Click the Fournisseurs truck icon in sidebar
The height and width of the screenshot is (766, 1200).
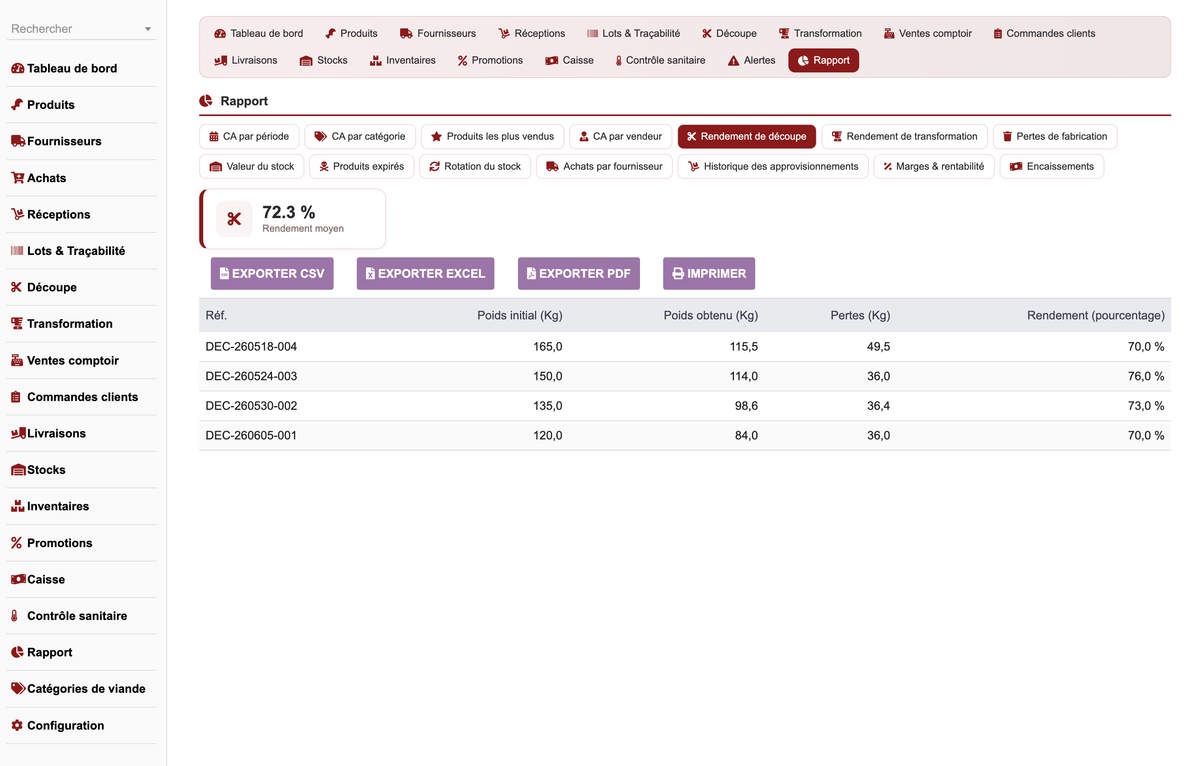point(18,142)
